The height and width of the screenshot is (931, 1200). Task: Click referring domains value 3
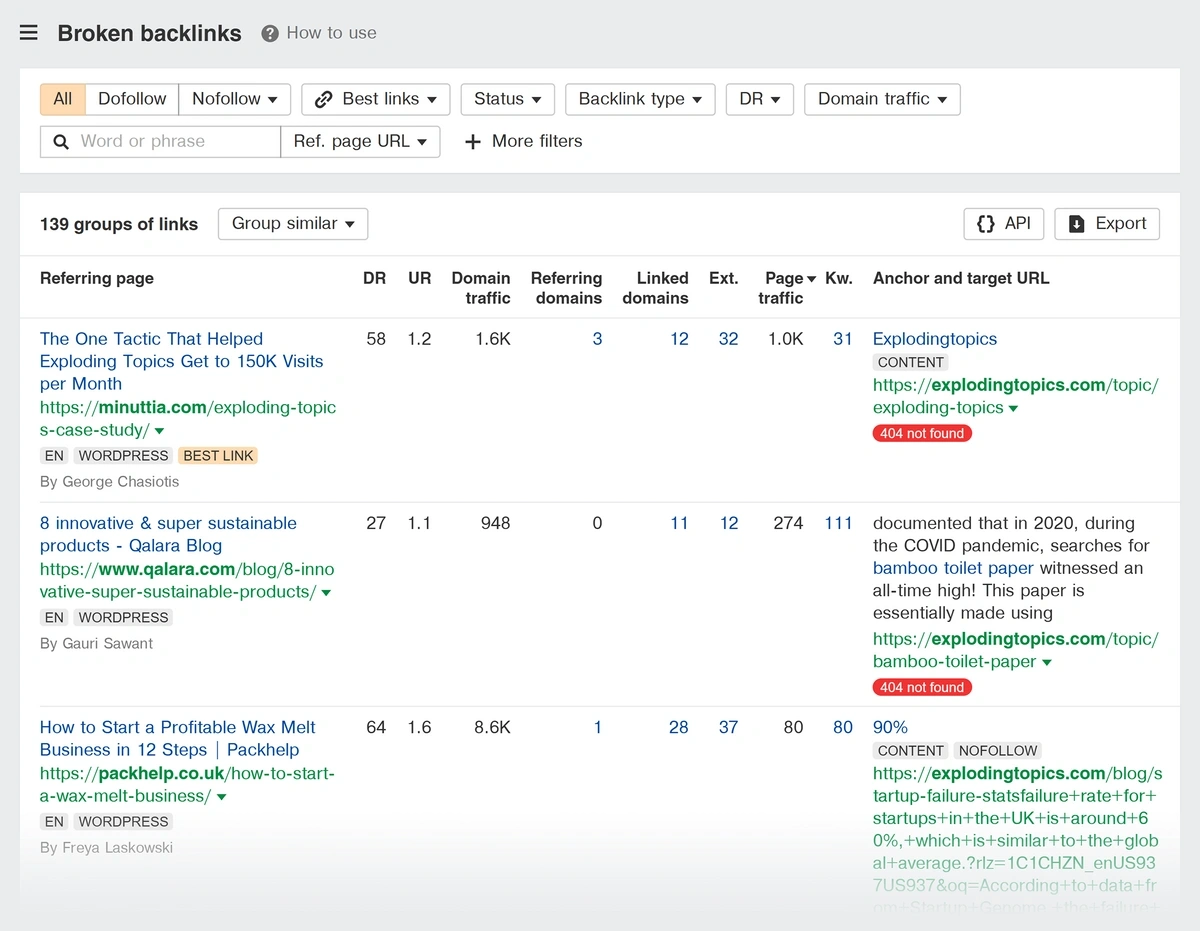[x=597, y=339]
